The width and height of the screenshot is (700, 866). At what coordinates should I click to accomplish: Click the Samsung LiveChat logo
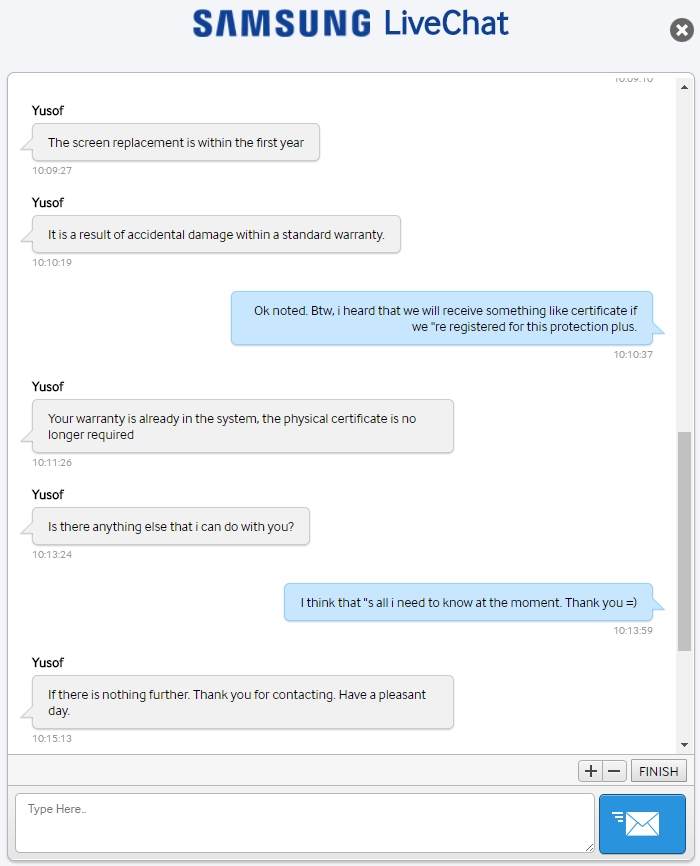tap(350, 24)
